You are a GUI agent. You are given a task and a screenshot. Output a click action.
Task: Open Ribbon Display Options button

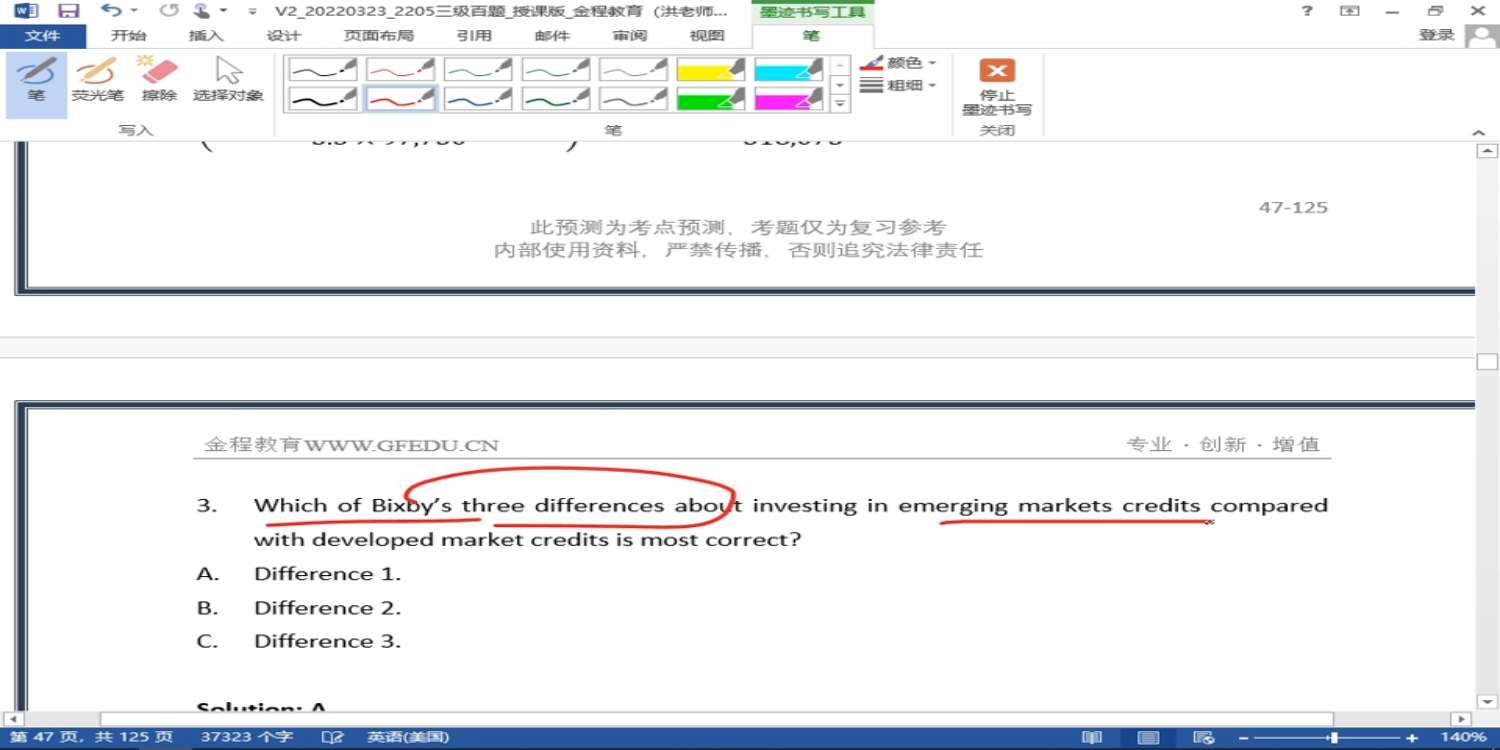pyautogui.click(x=1350, y=11)
